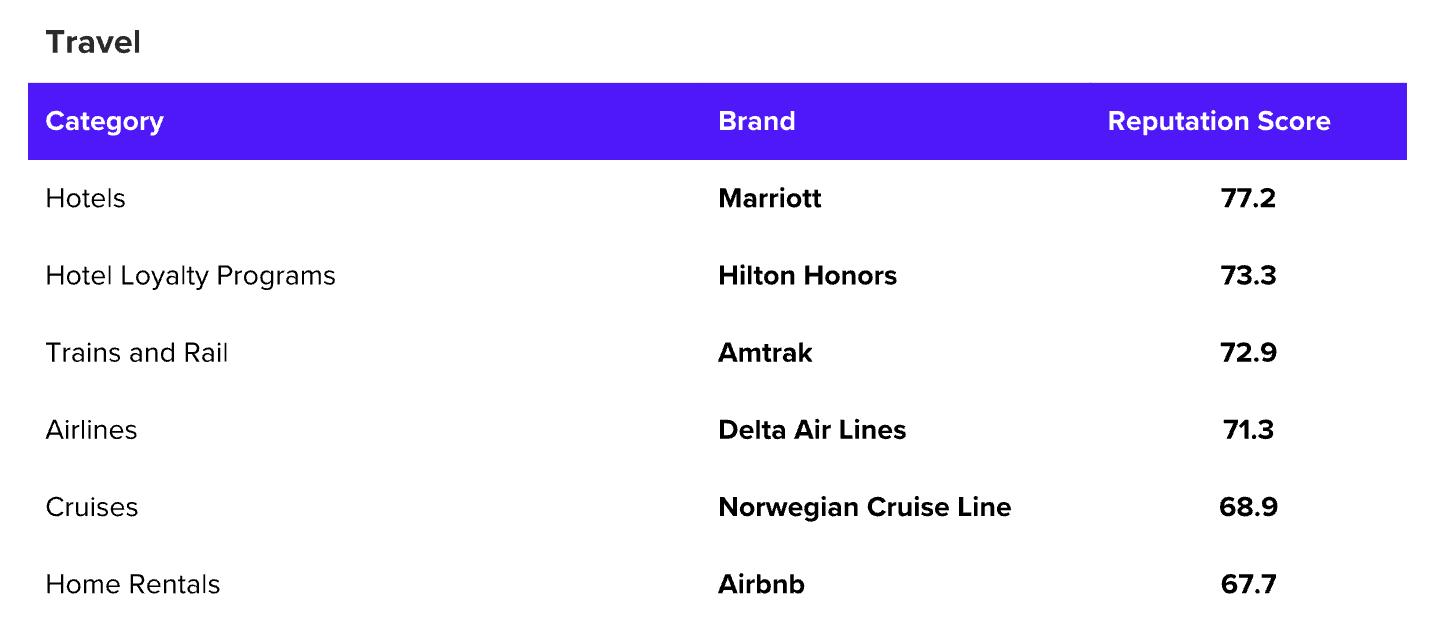Click the Marriott brand name
The width and height of the screenshot is (1434, 638).
[769, 199]
